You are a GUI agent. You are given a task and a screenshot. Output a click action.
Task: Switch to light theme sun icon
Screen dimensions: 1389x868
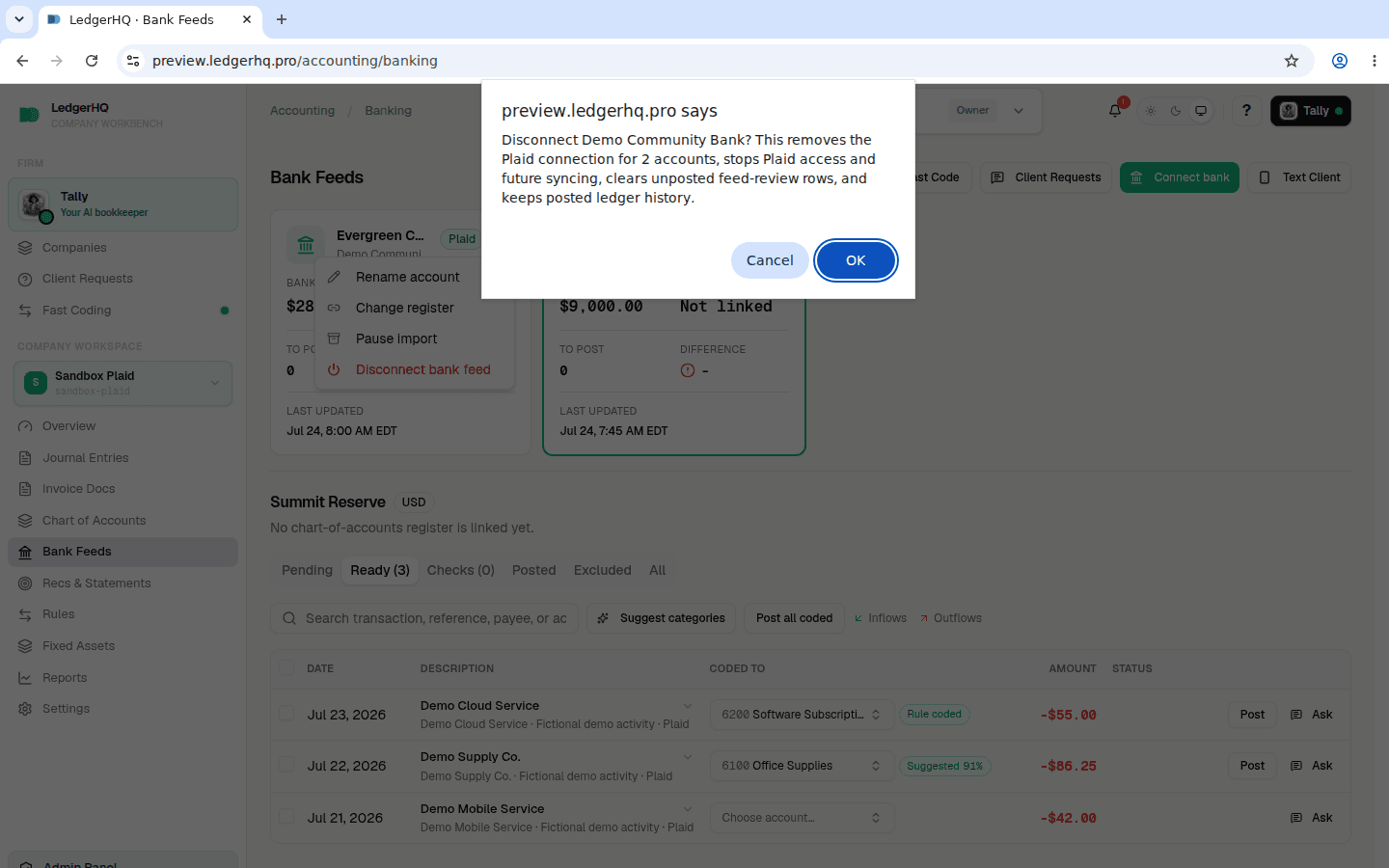pyautogui.click(x=1151, y=111)
